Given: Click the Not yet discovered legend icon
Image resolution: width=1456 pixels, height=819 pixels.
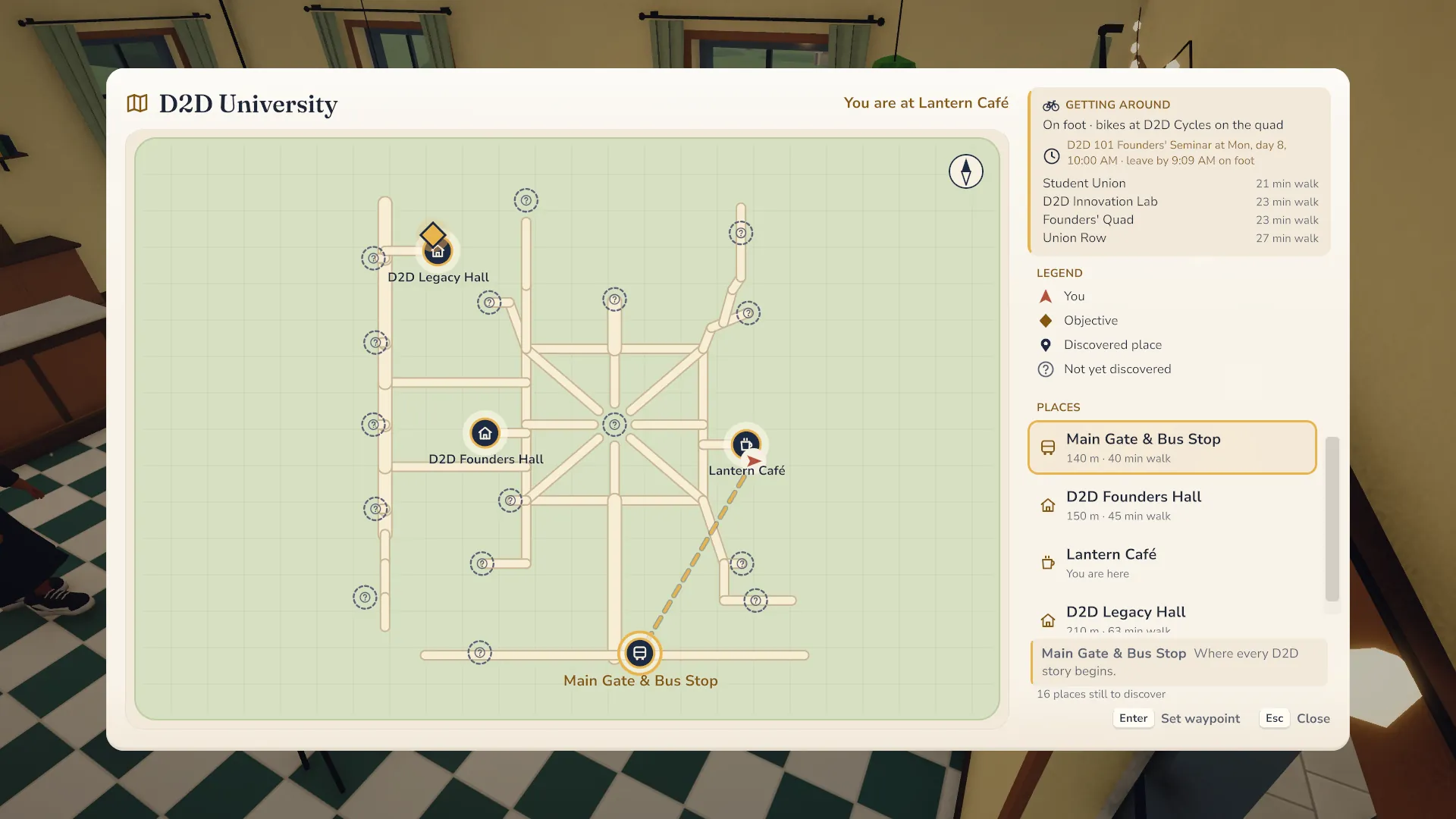Looking at the screenshot, I should [1046, 369].
